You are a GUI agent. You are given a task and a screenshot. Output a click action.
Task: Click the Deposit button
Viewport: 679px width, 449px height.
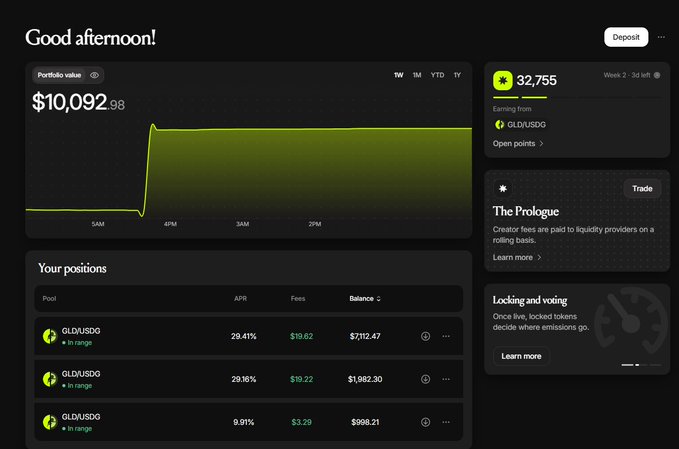click(x=626, y=37)
